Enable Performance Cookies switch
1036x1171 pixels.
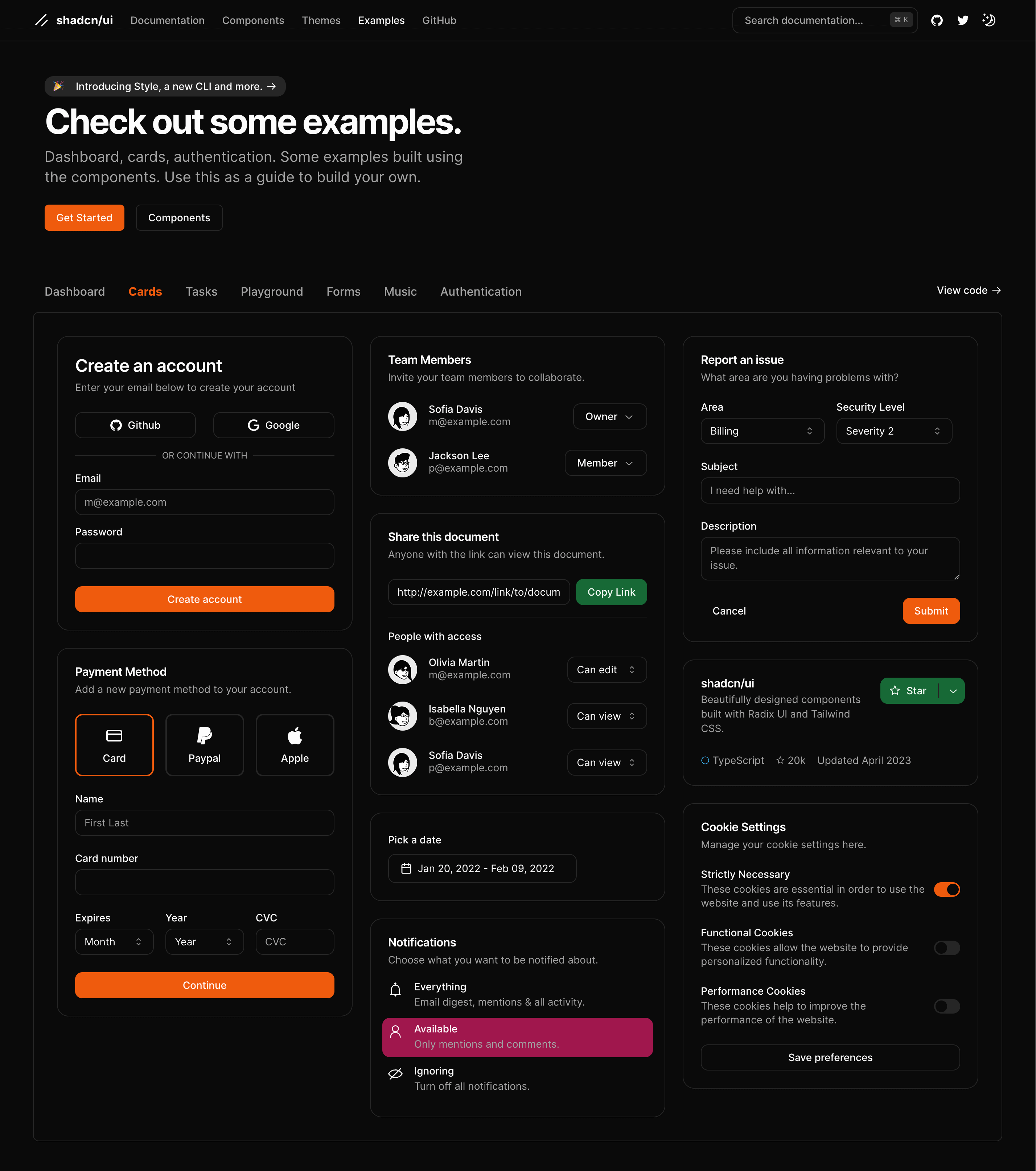pos(947,1006)
